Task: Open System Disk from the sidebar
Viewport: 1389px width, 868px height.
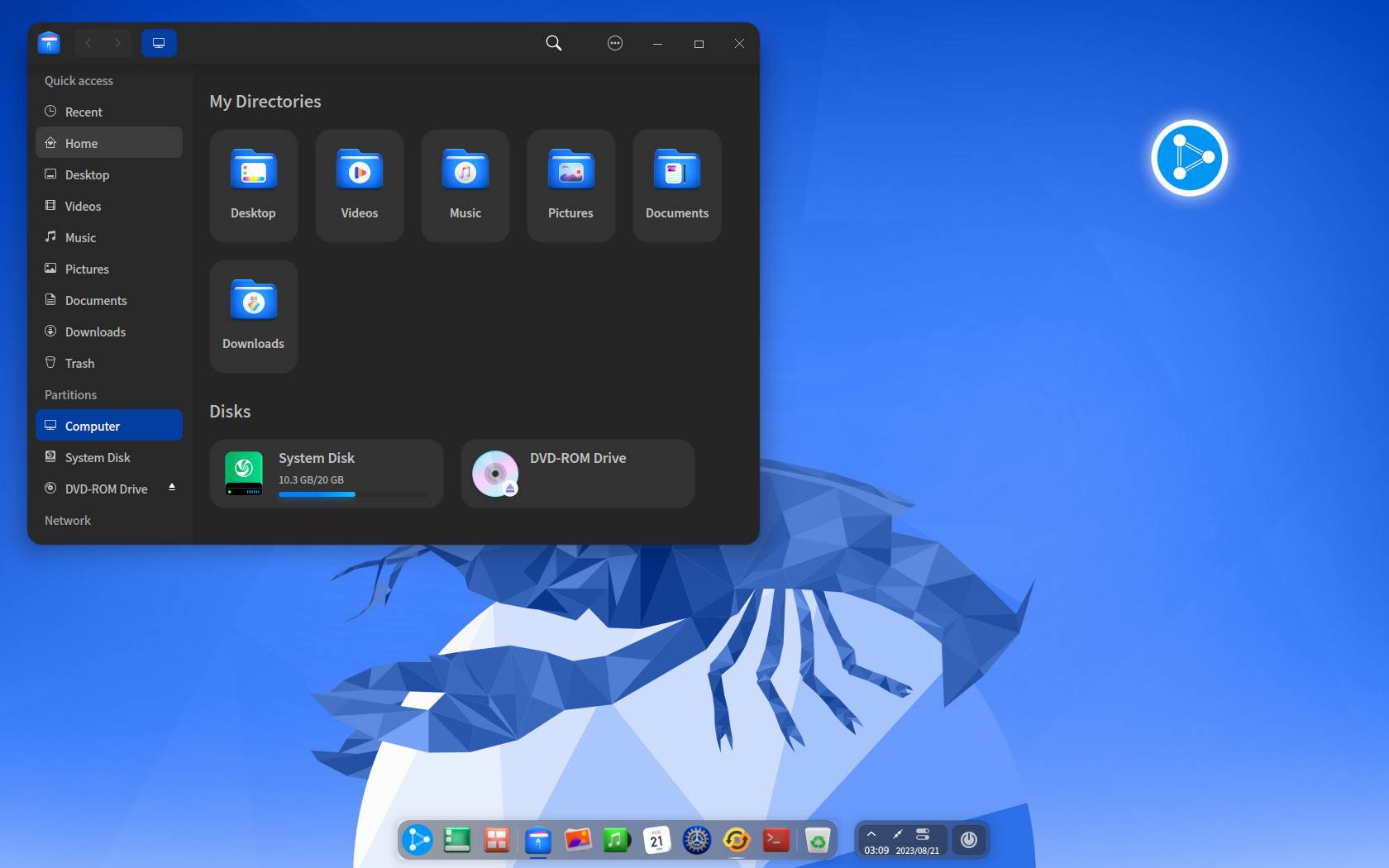Action: point(109,457)
